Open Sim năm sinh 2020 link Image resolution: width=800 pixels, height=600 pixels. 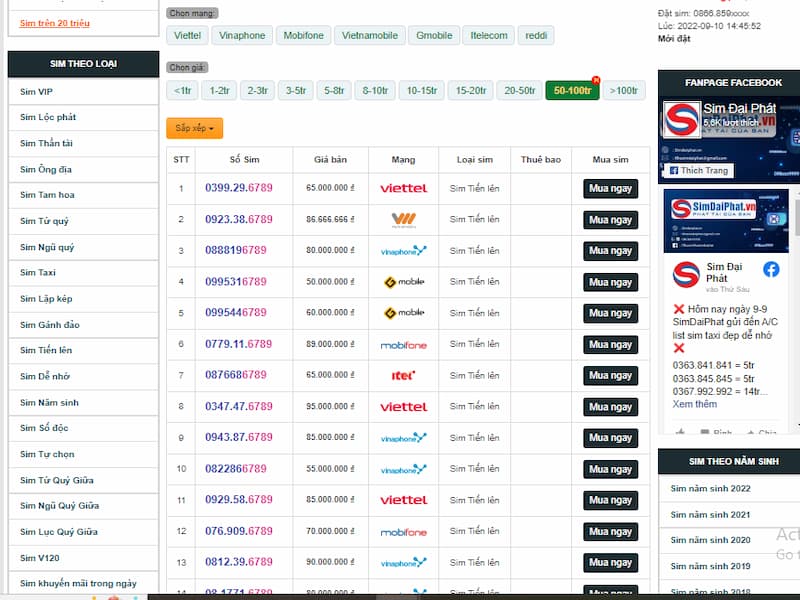click(710, 540)
